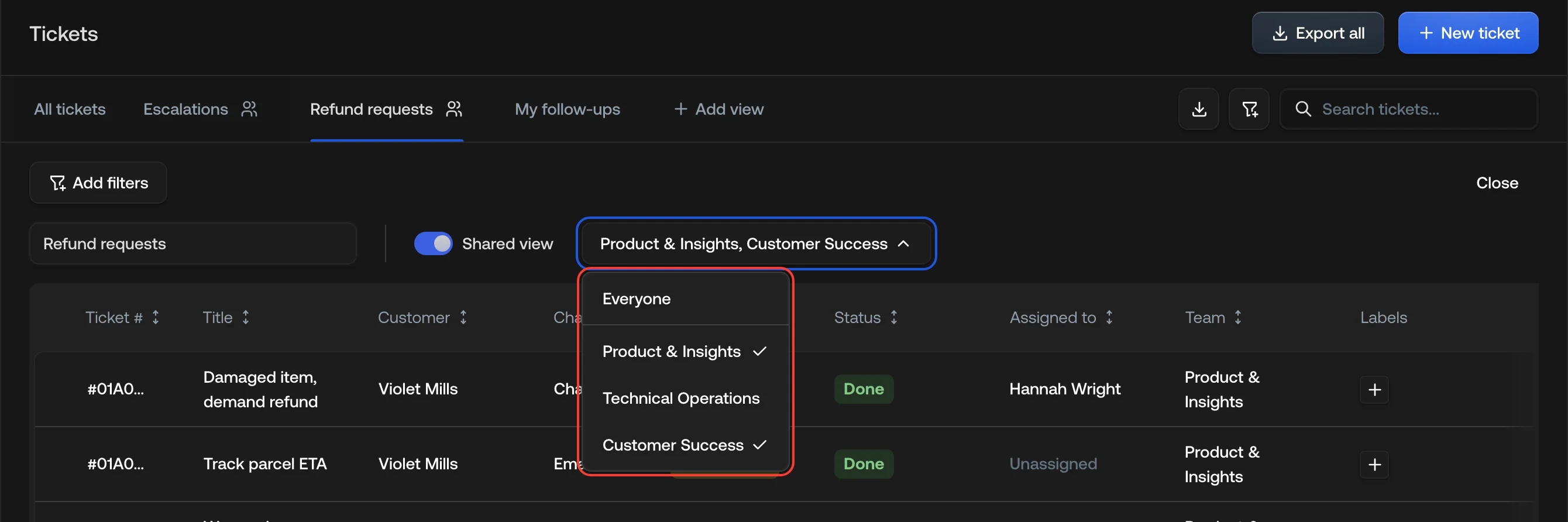Viewport: 1568px width, 522px height.
Task: Click the Unassigned cell in Track parcel row
Action: click(1053, 464)
